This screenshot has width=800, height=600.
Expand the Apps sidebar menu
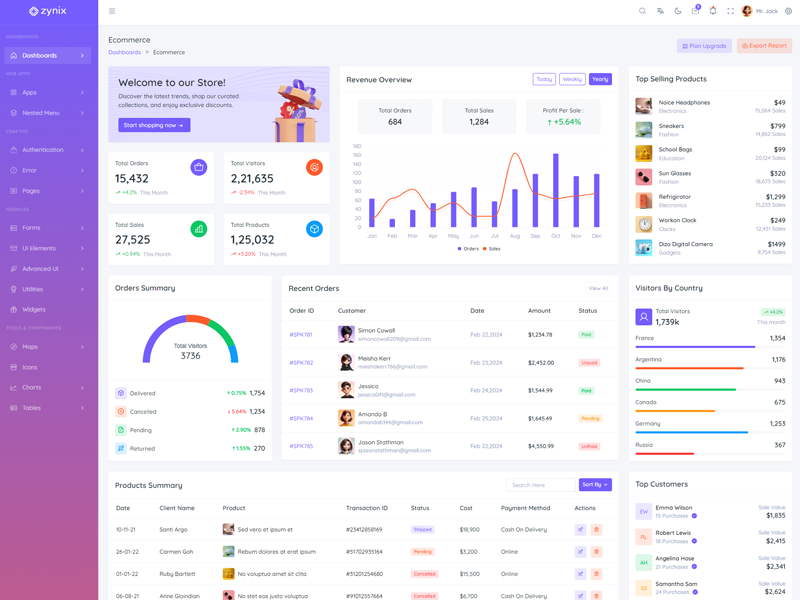[48, 92]
